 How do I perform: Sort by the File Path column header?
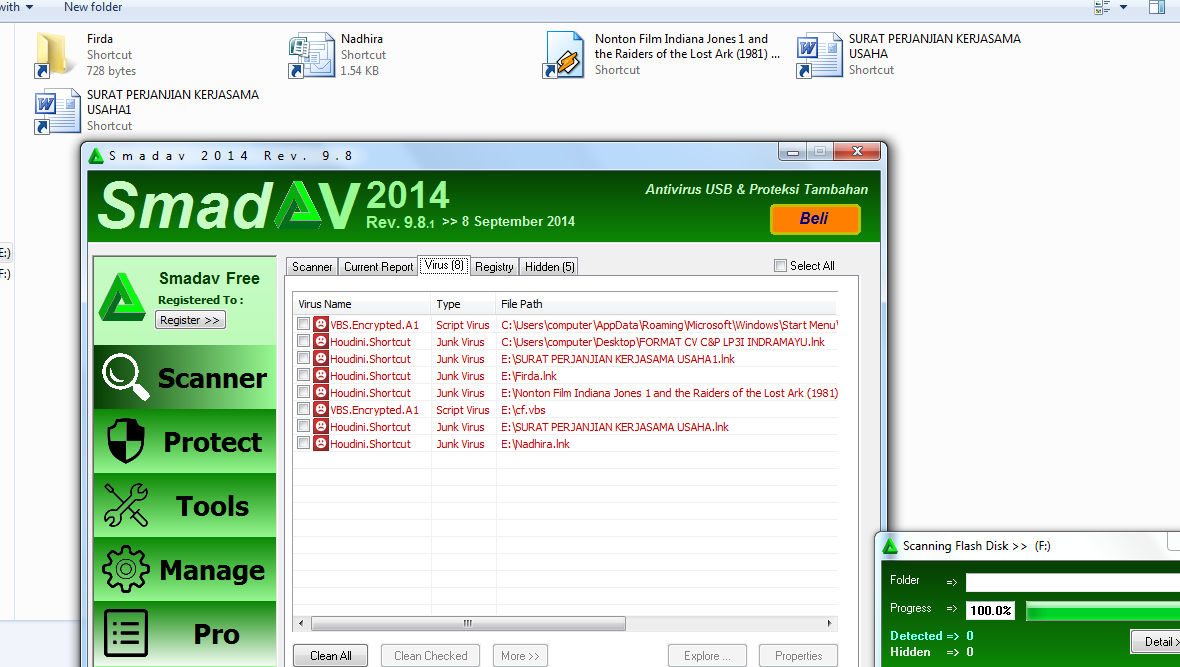tap(666, 304)
